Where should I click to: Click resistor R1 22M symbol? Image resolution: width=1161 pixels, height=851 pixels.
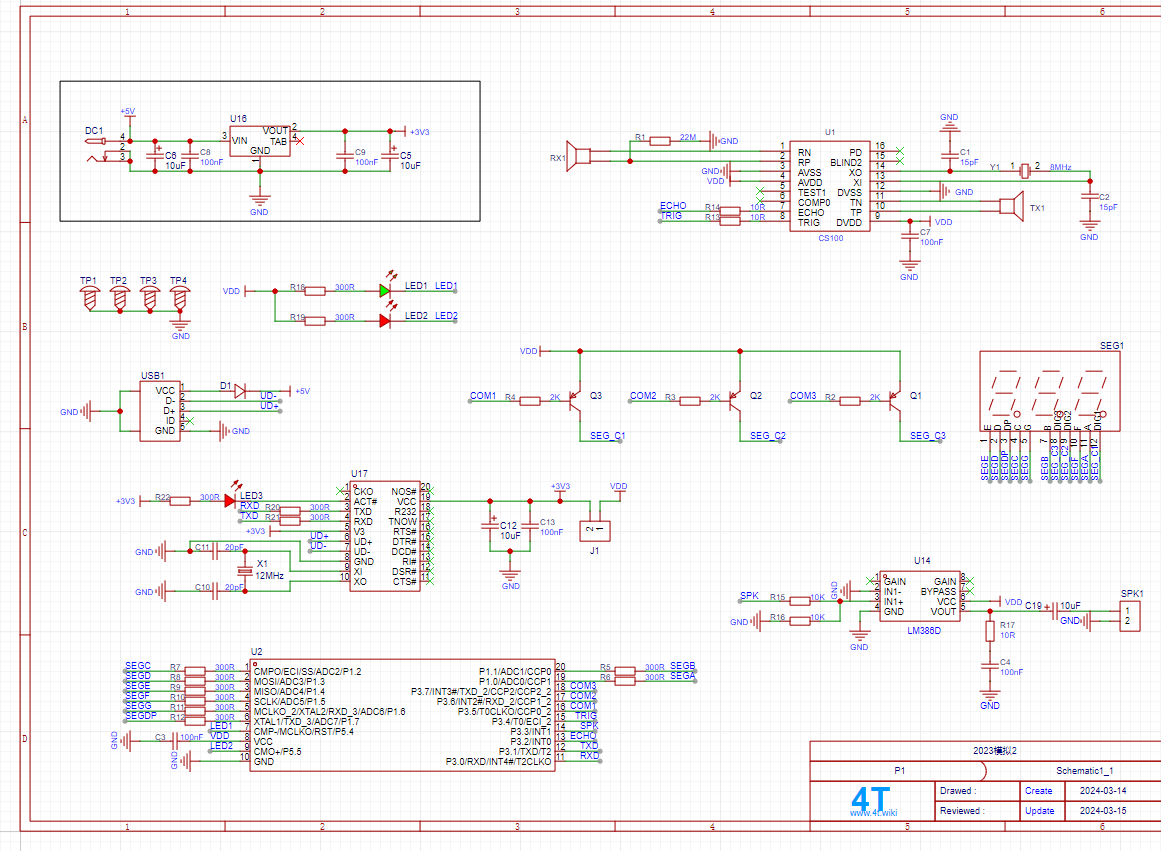coord(660,141)
